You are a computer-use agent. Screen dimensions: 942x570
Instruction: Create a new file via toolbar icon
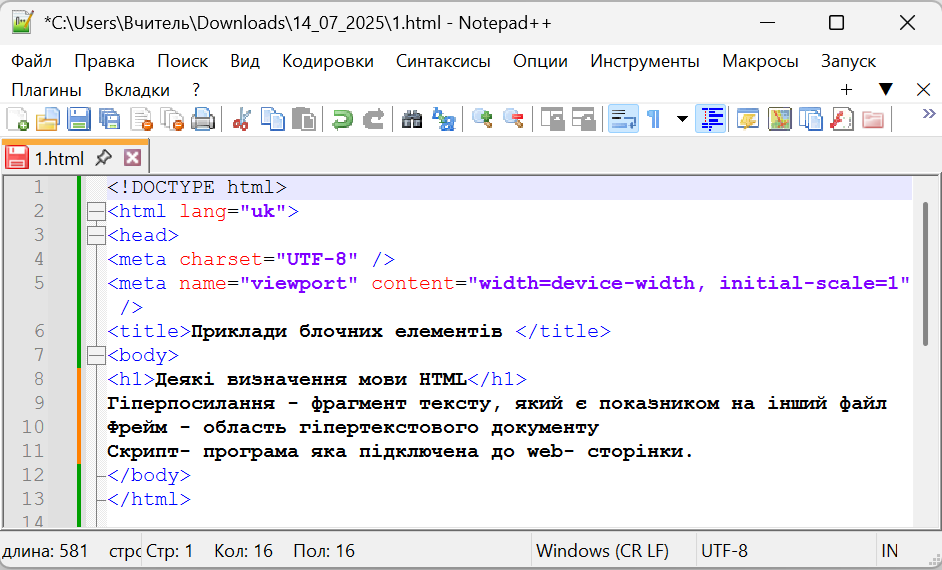click(x=17, y=120)
